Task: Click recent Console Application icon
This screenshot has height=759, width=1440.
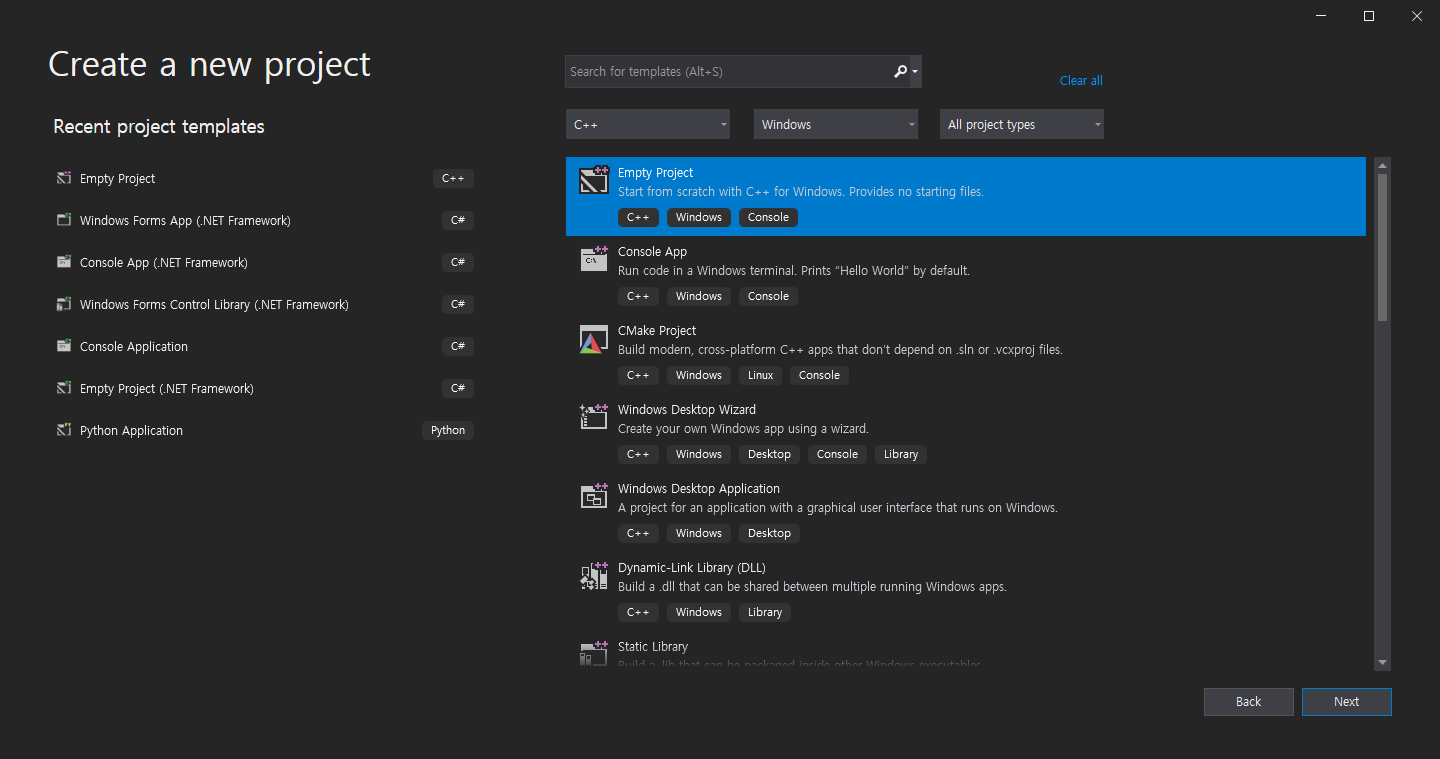Action: 64,346
